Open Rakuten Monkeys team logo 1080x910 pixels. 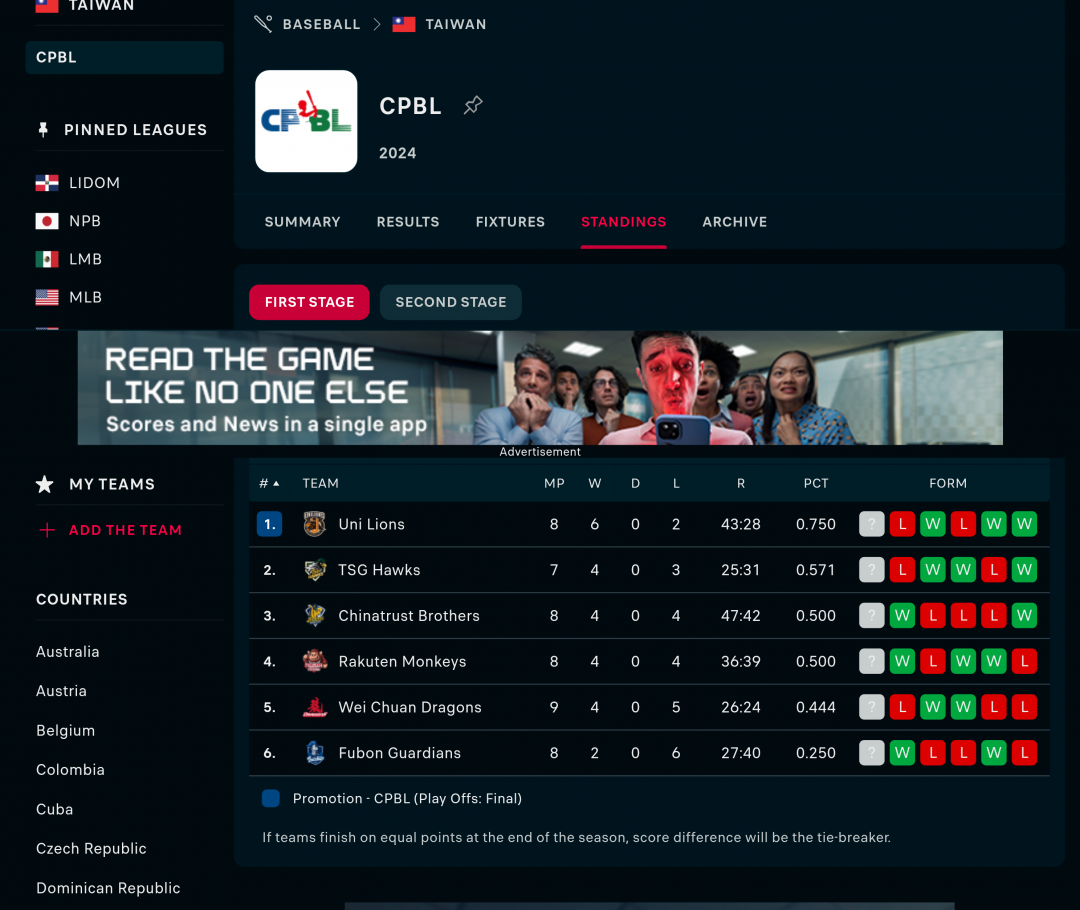pos(315,661)
